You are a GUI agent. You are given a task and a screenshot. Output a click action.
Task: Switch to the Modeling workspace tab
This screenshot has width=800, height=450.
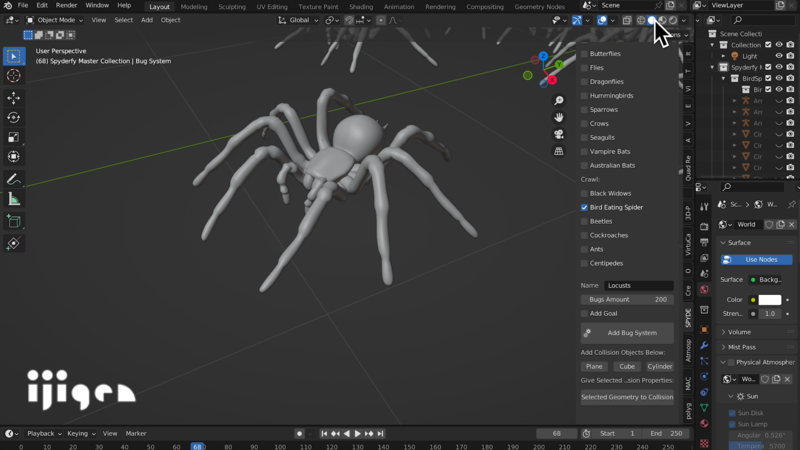pos(194,7)
